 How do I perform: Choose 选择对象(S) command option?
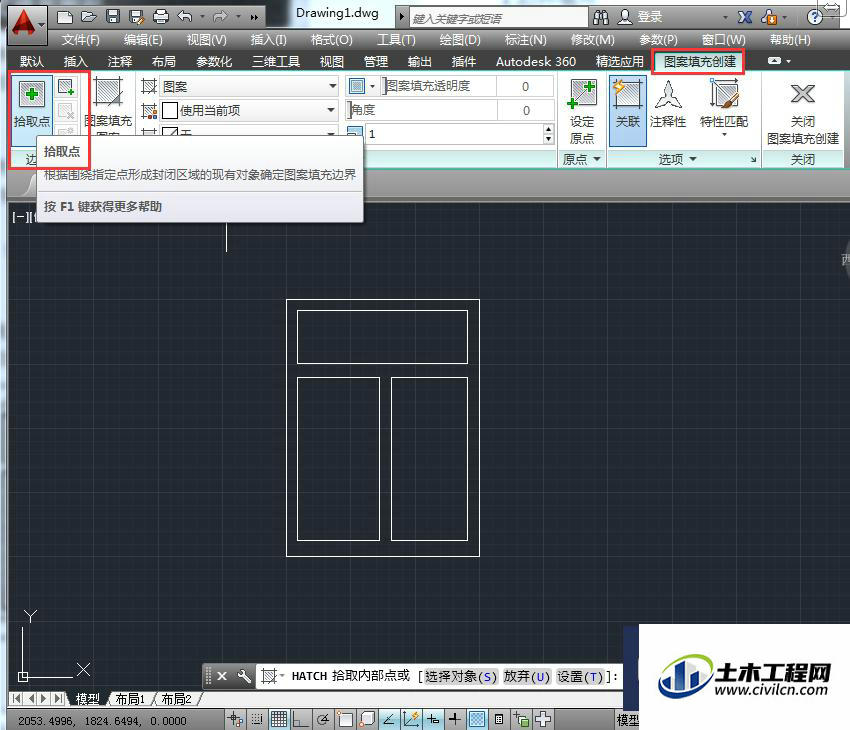(x=461, y=676)
